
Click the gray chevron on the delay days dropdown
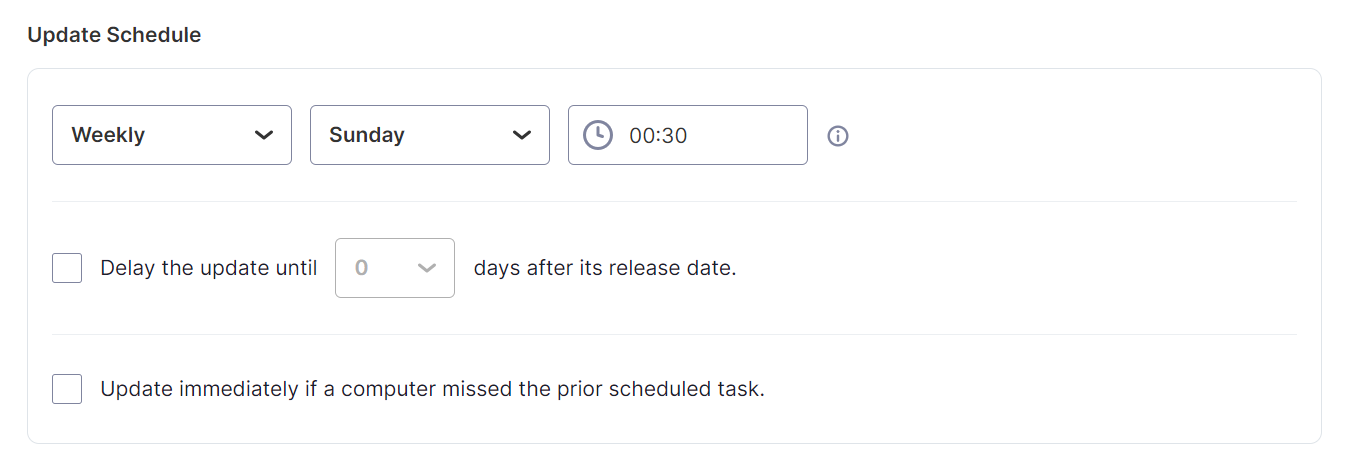(x=427, y=268)
